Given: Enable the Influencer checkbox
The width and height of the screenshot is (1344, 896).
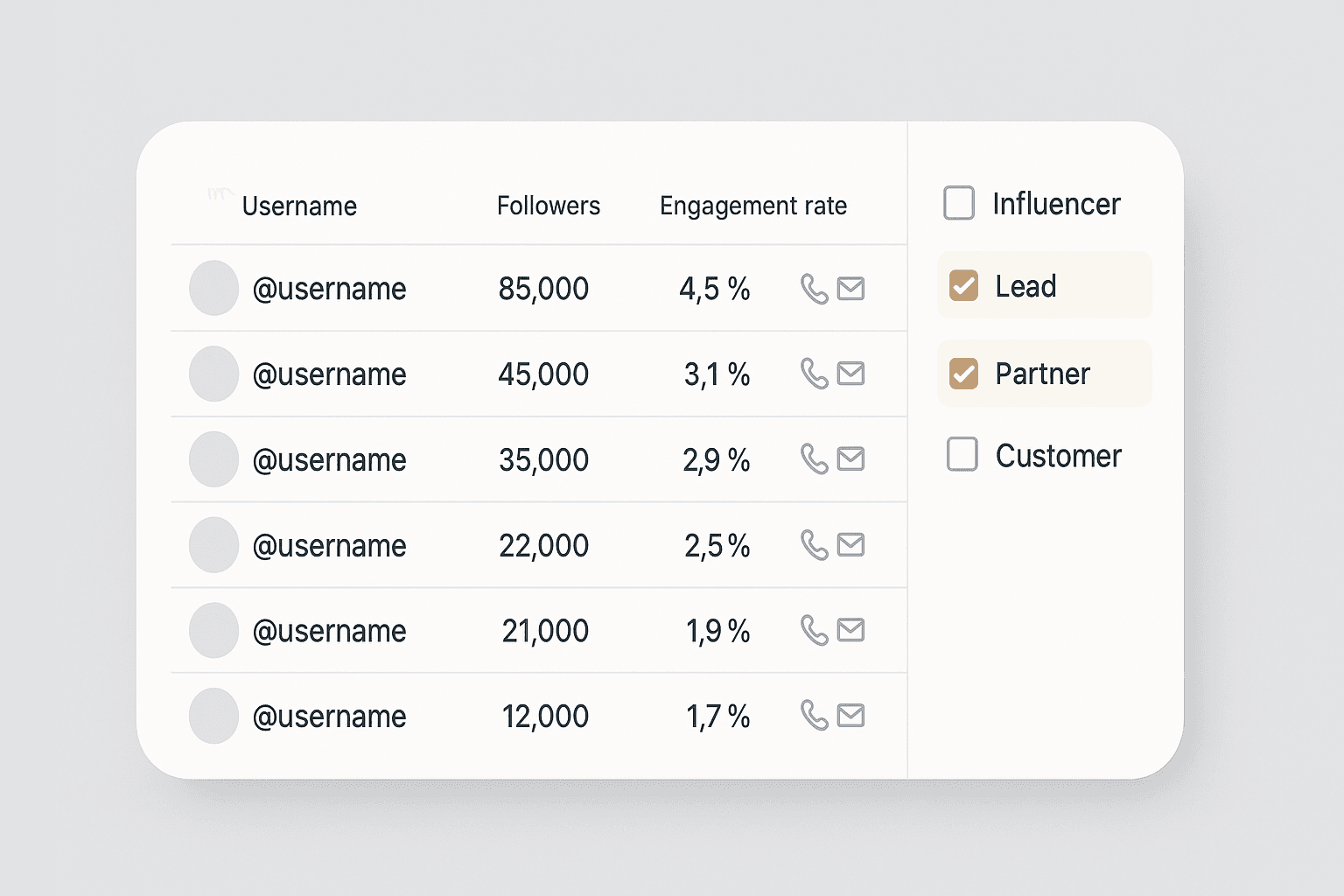Looking at the screenshot, I should [x=959, y=203].
